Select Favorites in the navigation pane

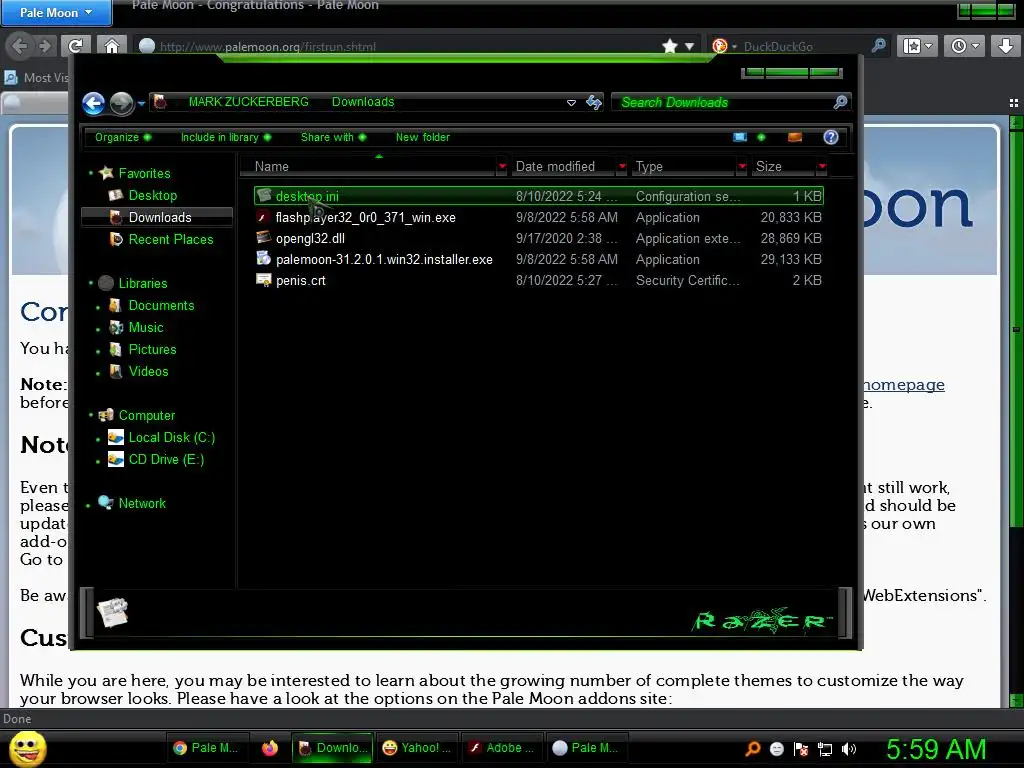click(x=144, y=173)
